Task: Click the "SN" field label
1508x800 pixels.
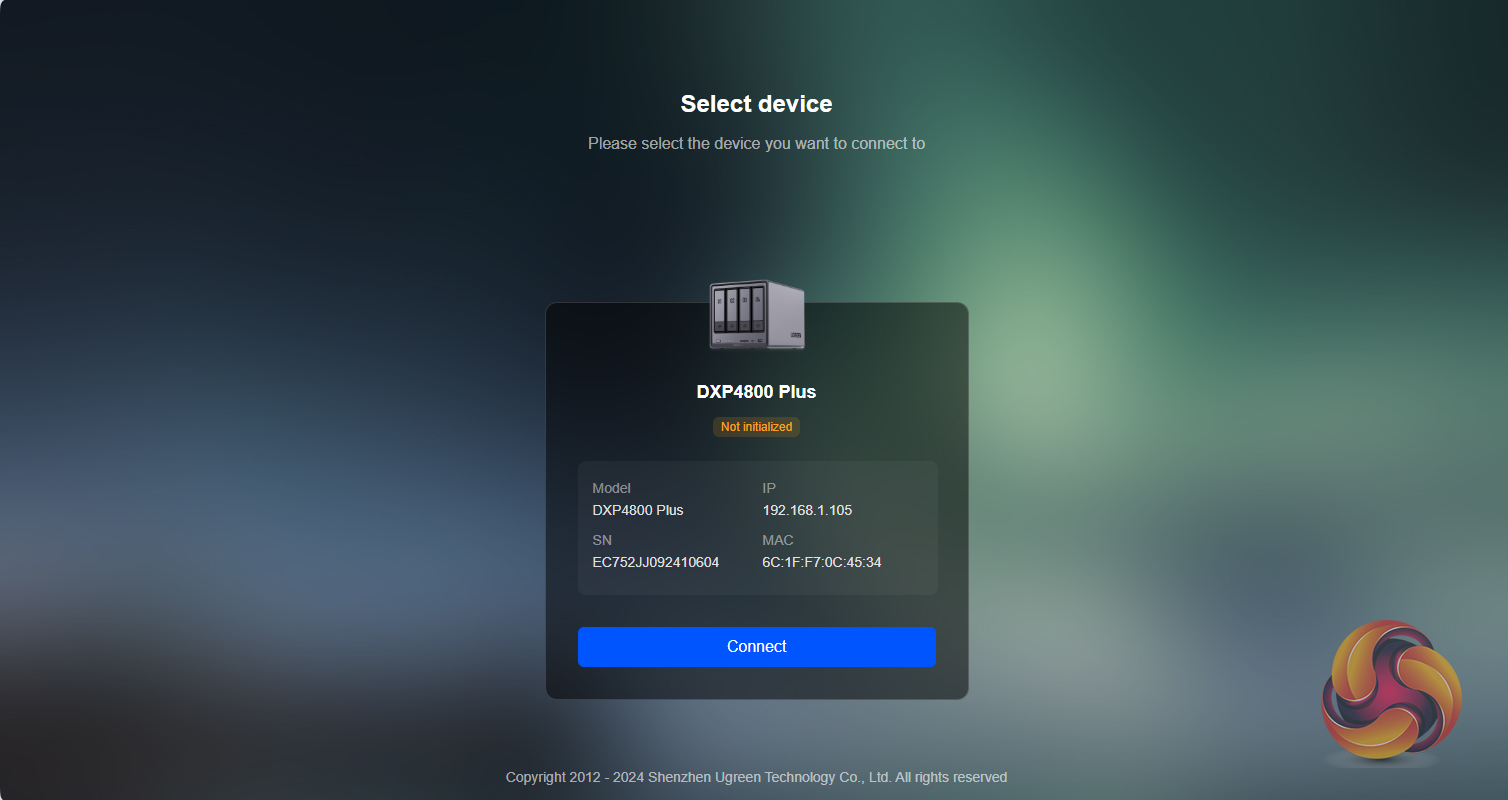Action: tap(602, 541)
